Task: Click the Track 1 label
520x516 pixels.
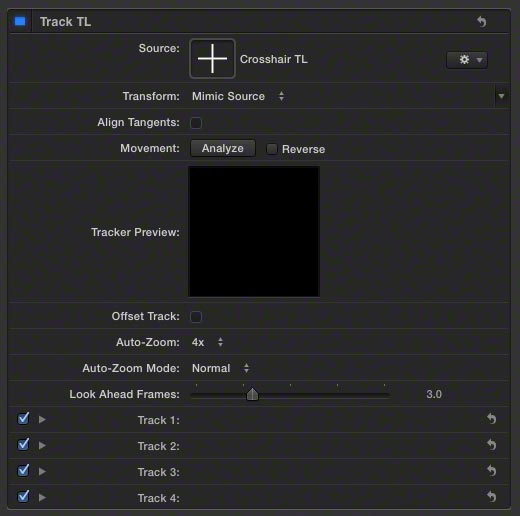Action: pos(159,420)
